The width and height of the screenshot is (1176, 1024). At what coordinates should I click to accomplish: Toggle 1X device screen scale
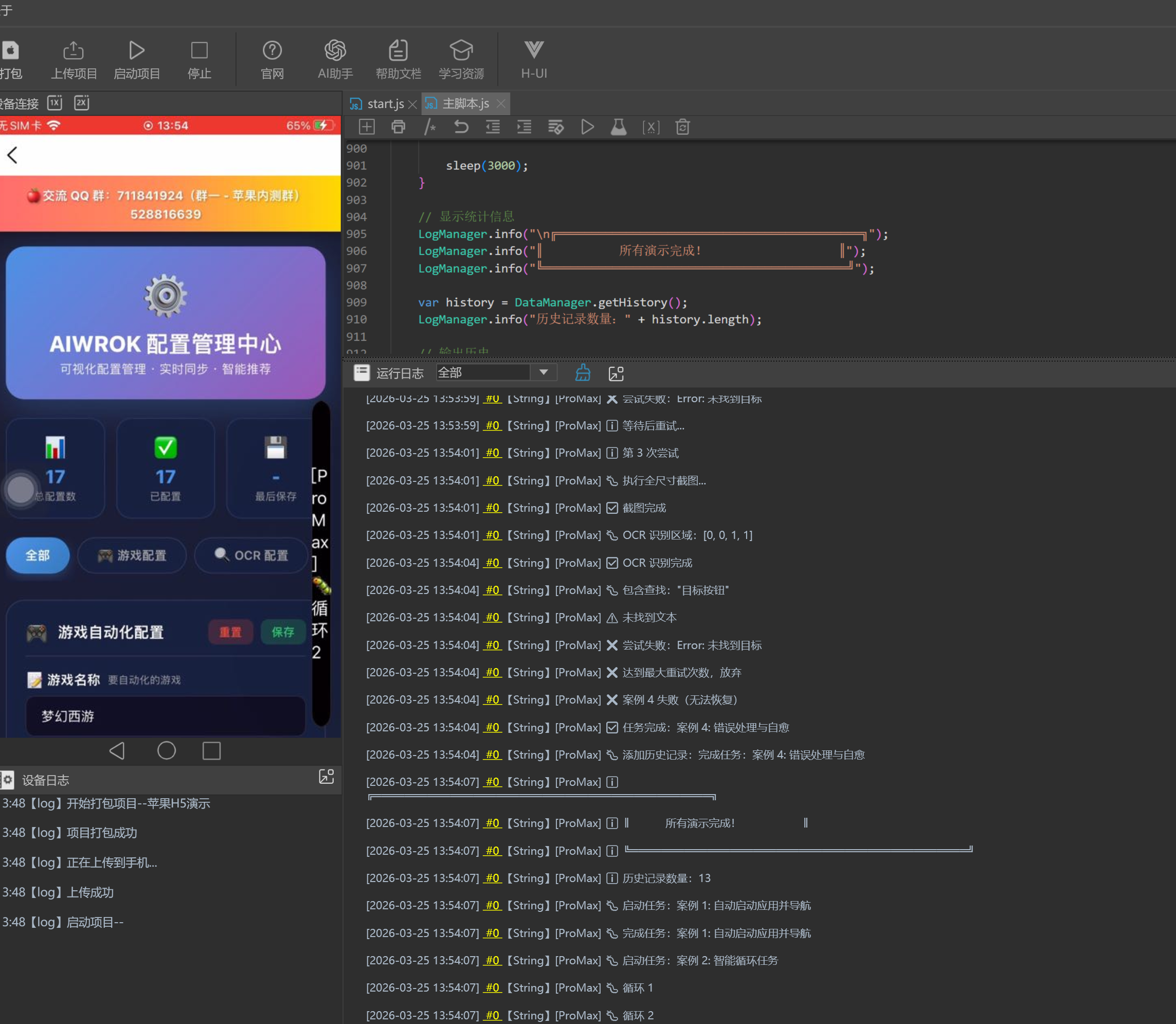coord(55,103)
